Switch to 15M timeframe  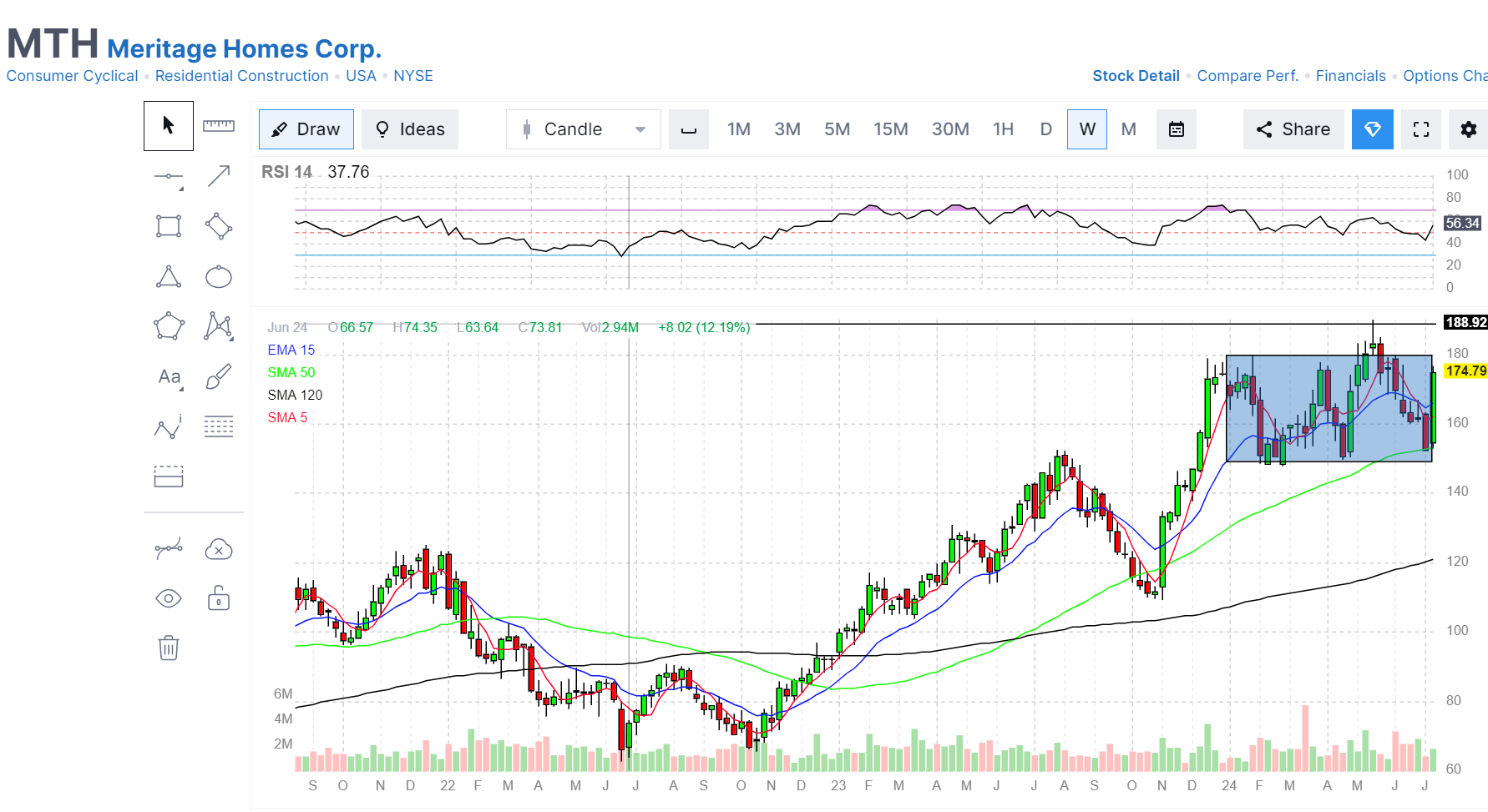coord(891,129)
